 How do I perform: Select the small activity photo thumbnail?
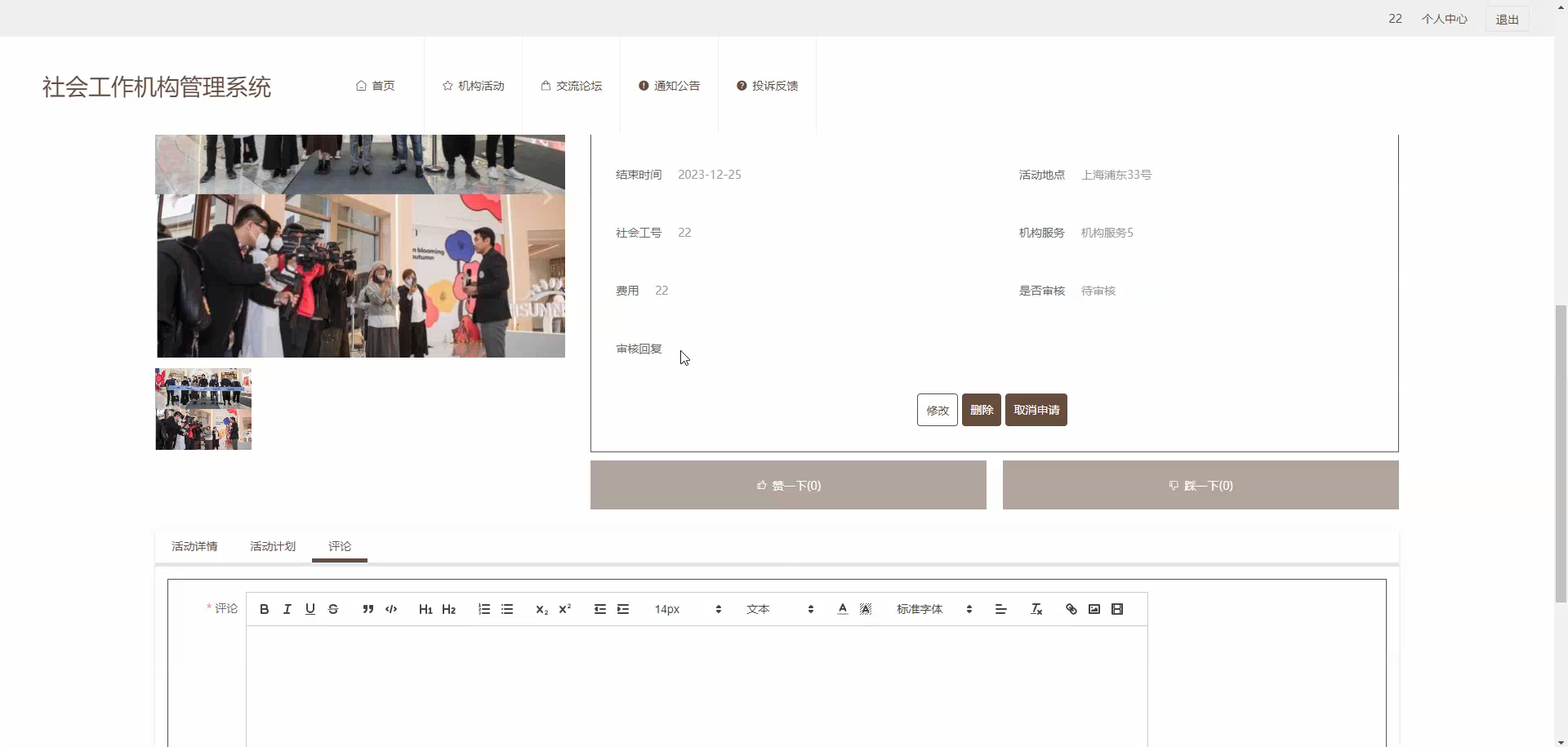(x=203, y=409)
